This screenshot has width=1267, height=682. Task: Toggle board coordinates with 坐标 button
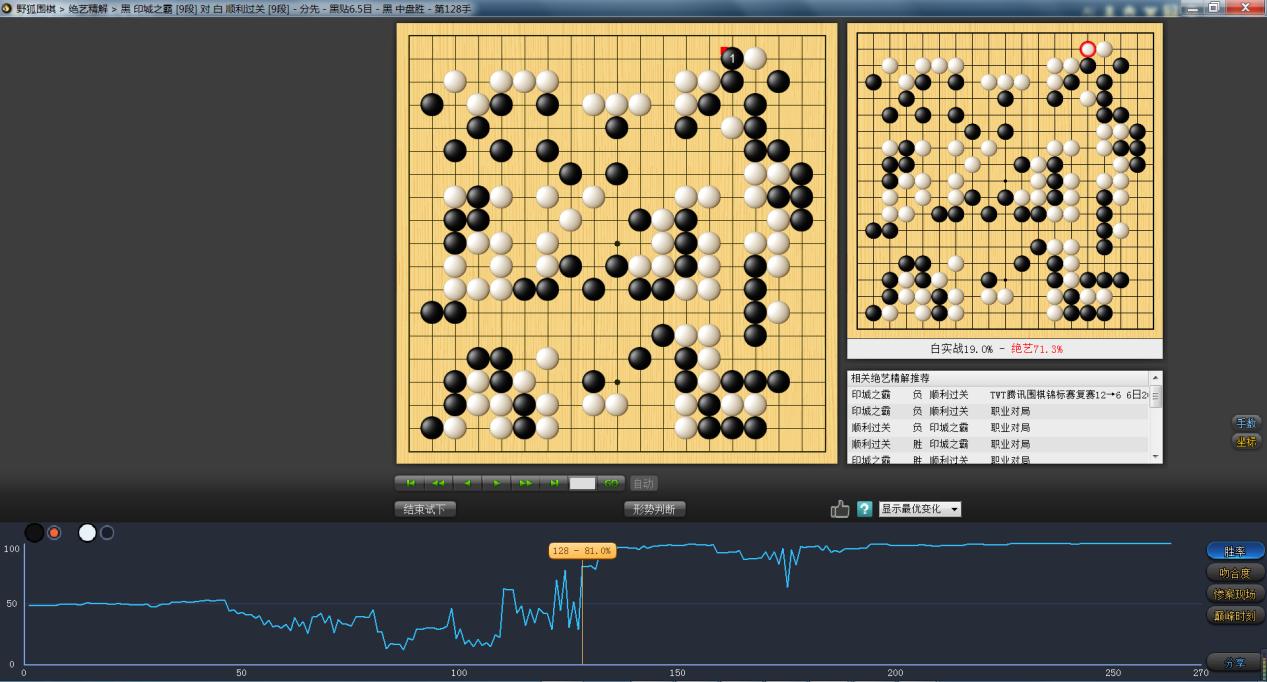[x=1245, y=442]
